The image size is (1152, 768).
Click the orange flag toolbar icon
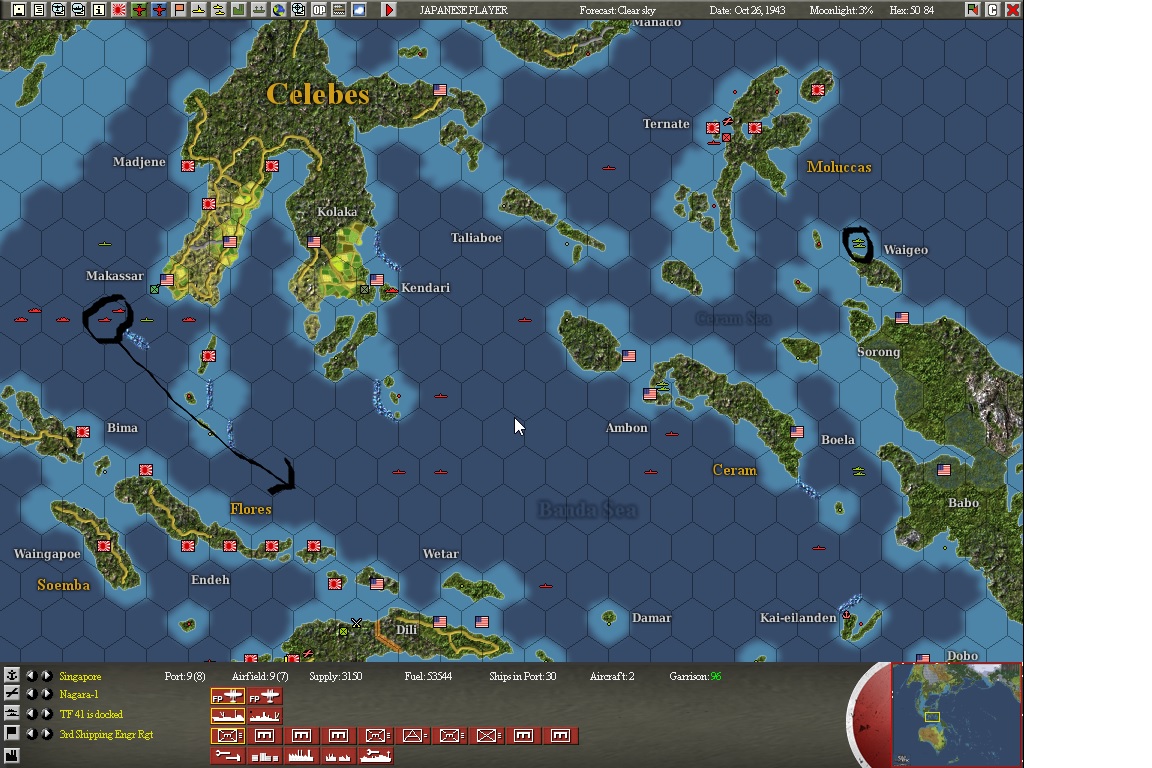(179, 10)
